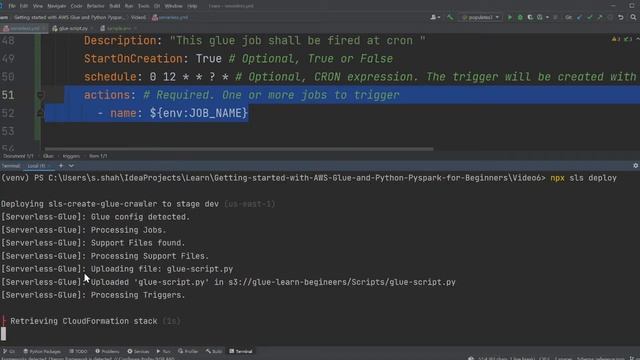Open the Window menu
Image resolution: width=640 pixels, height=360 pixels.
[173, 6]
